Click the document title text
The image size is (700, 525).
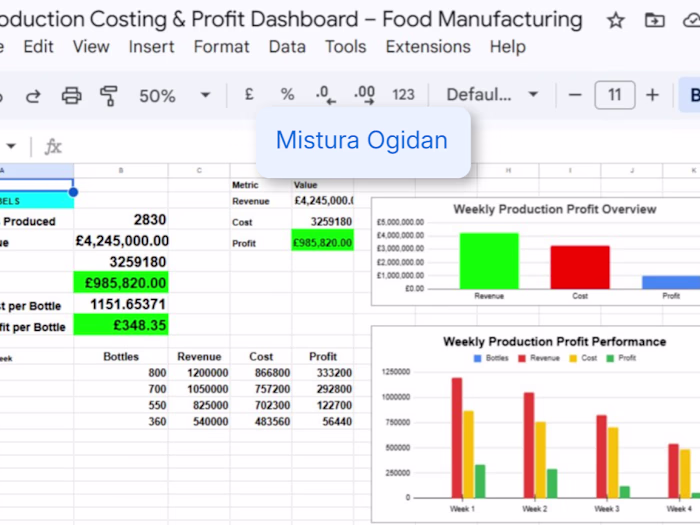[x=291, y=19]
